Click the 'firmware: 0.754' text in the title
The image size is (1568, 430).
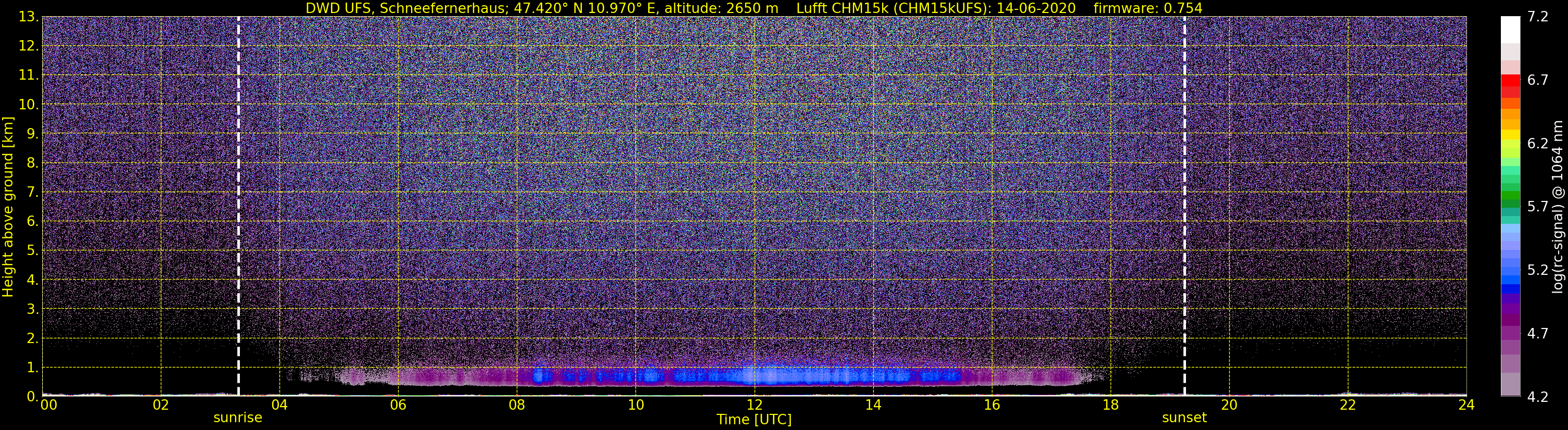[x=1148, y=8]
